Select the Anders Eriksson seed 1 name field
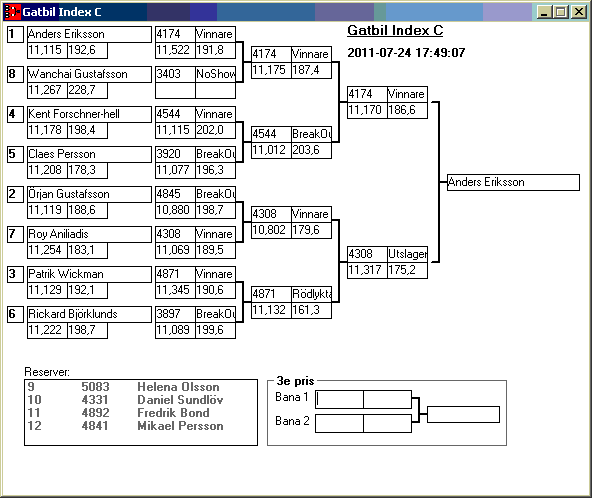592x498 pixels. (x=89, y=34)
